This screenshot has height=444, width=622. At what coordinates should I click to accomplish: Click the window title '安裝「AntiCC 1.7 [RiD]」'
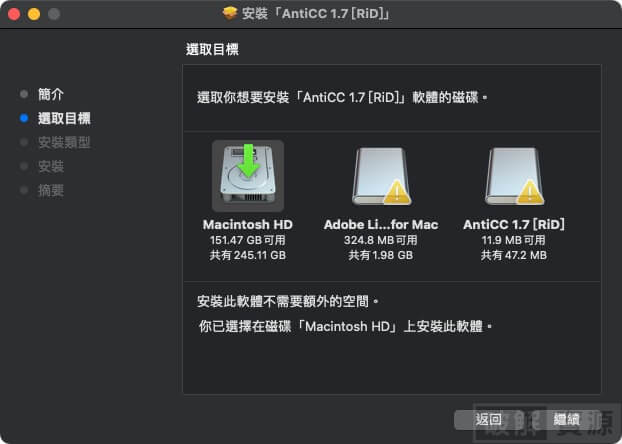(316, 14)
